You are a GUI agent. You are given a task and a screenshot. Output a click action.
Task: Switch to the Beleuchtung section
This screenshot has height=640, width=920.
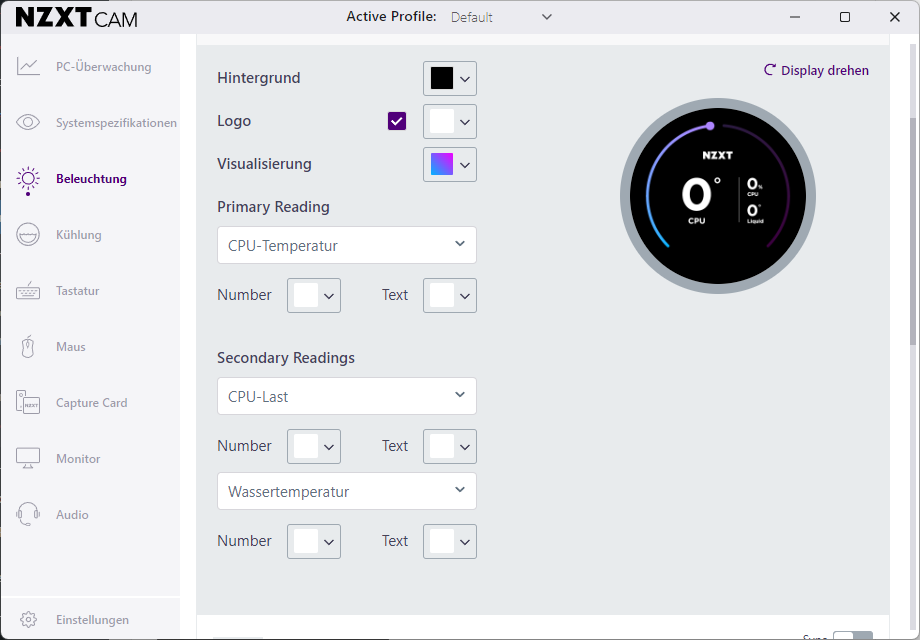tap(91, 179)
